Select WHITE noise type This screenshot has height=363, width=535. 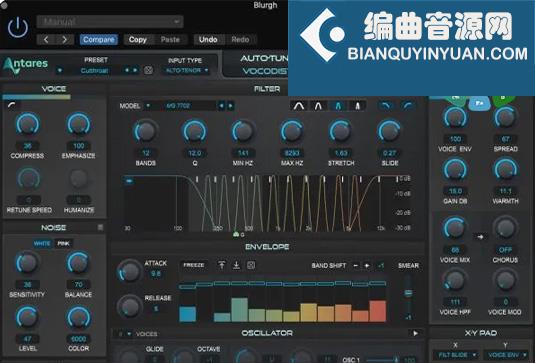[42, 244]
